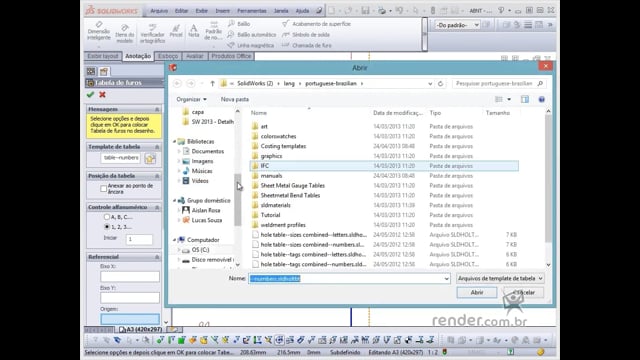Viewport: 640px width, 360px height.
Task: Select the Símbolo de solda tool
Action: [306, 35]
